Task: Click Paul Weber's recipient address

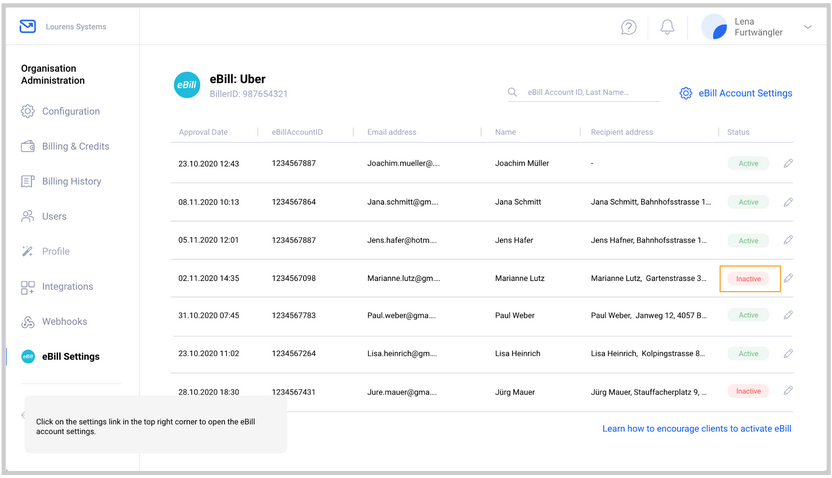Action: pos(648,315)
